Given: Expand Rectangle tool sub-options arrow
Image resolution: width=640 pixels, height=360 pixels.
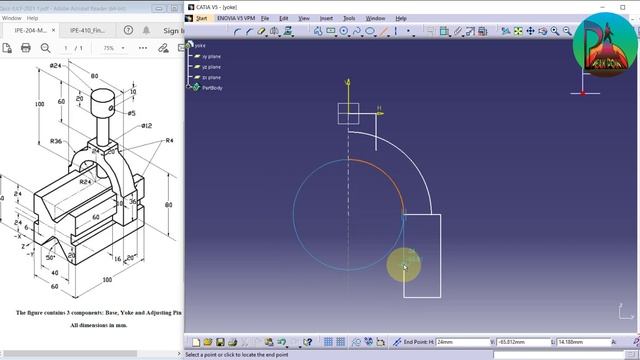Looking at the screenshot, I should point(336,36).
